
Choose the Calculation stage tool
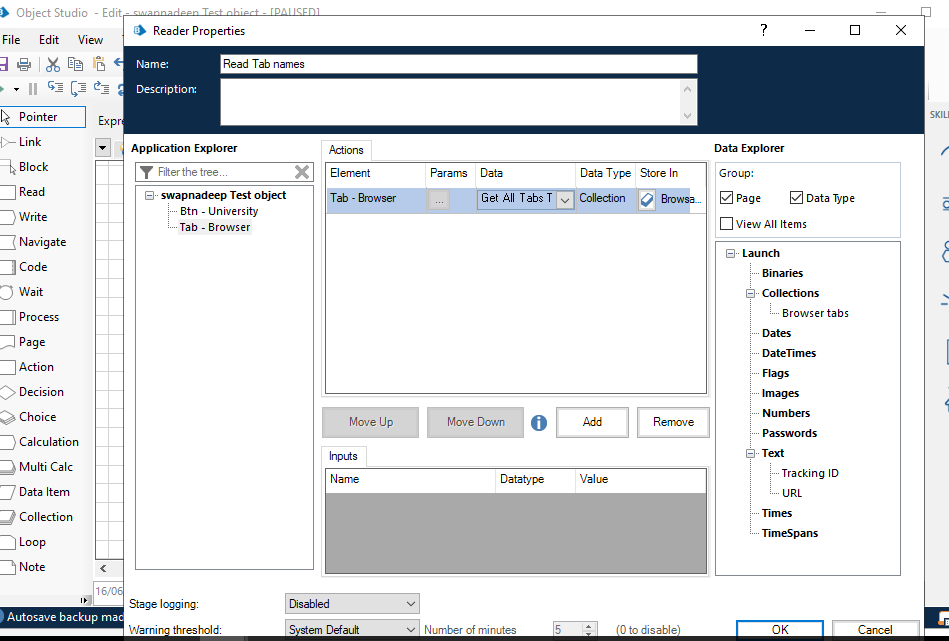coord(48,442)
